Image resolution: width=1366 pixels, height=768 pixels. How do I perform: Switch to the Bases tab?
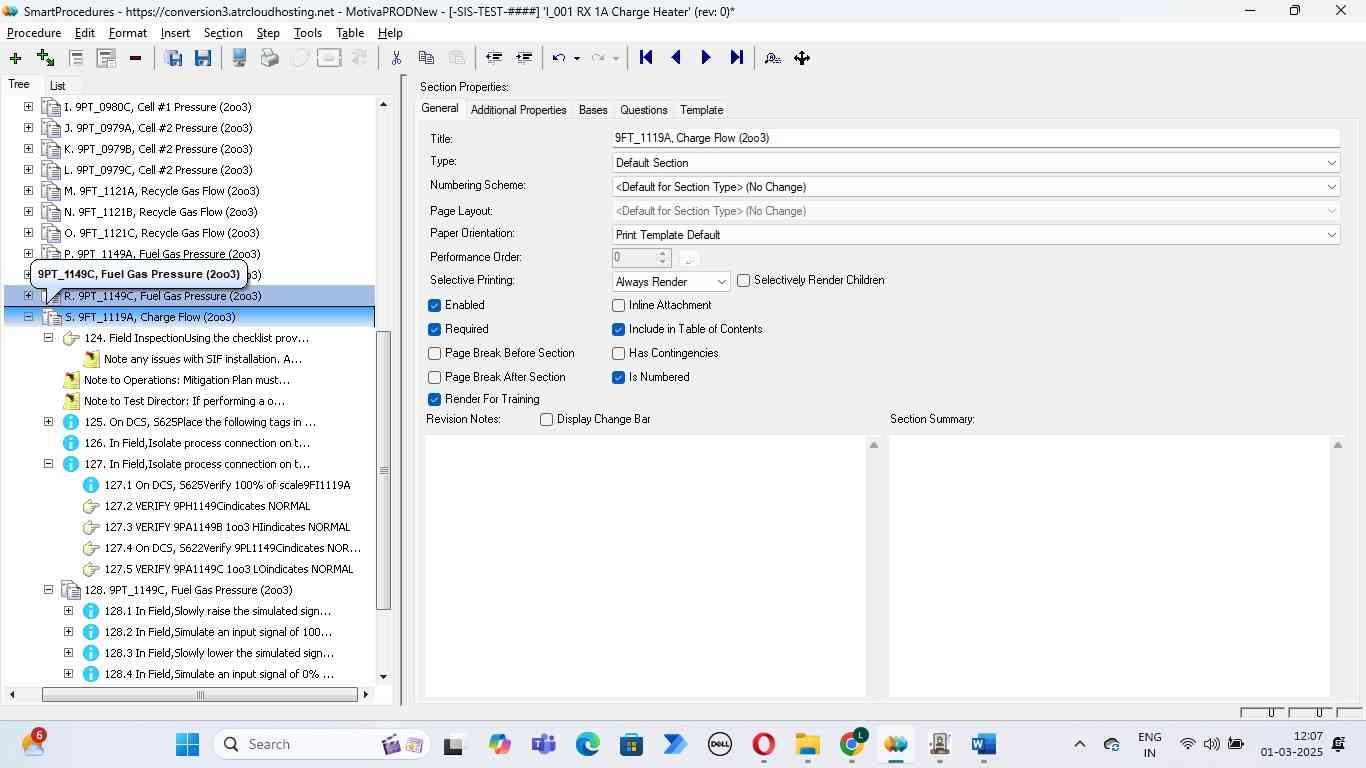(593, 110)
